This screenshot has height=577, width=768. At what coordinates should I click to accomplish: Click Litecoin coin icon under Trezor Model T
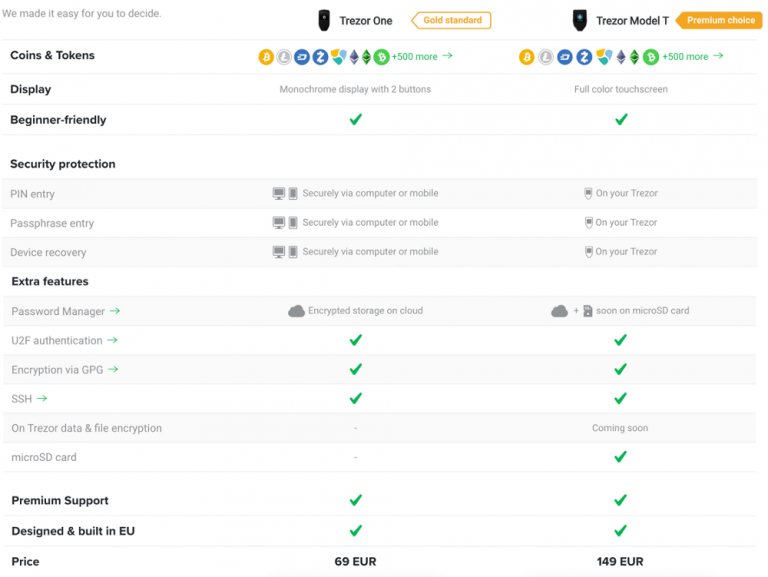click(x=546, y=57)
